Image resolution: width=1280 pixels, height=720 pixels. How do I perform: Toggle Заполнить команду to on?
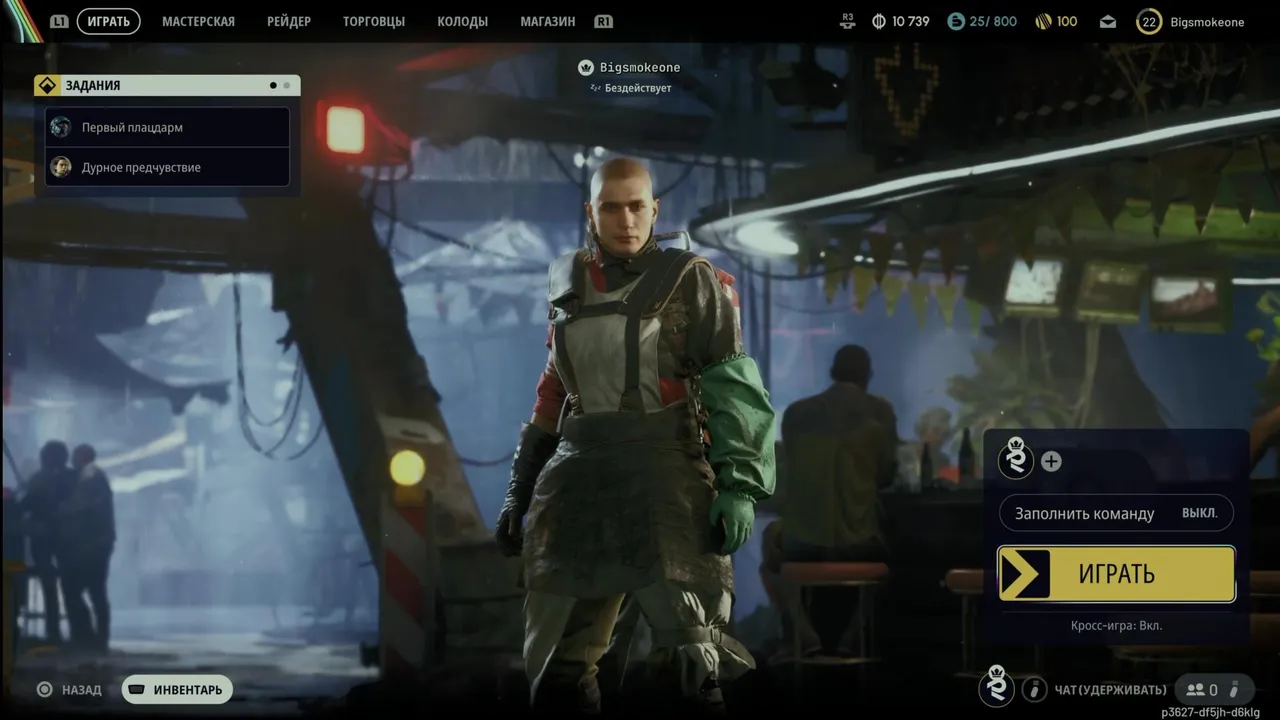(x=1116, y=513)
